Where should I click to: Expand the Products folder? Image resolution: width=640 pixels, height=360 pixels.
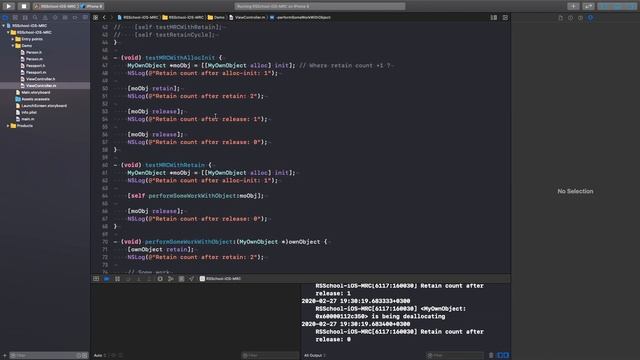[x=8, y=126]
